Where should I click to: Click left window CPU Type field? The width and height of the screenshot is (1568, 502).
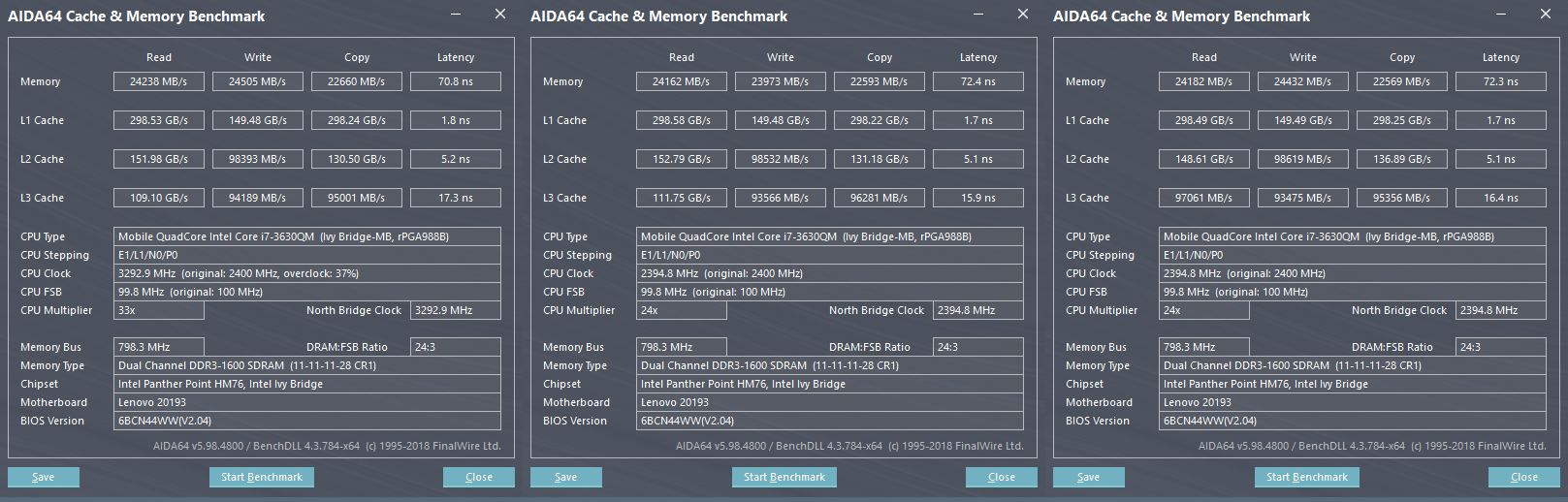click(307, 236)
